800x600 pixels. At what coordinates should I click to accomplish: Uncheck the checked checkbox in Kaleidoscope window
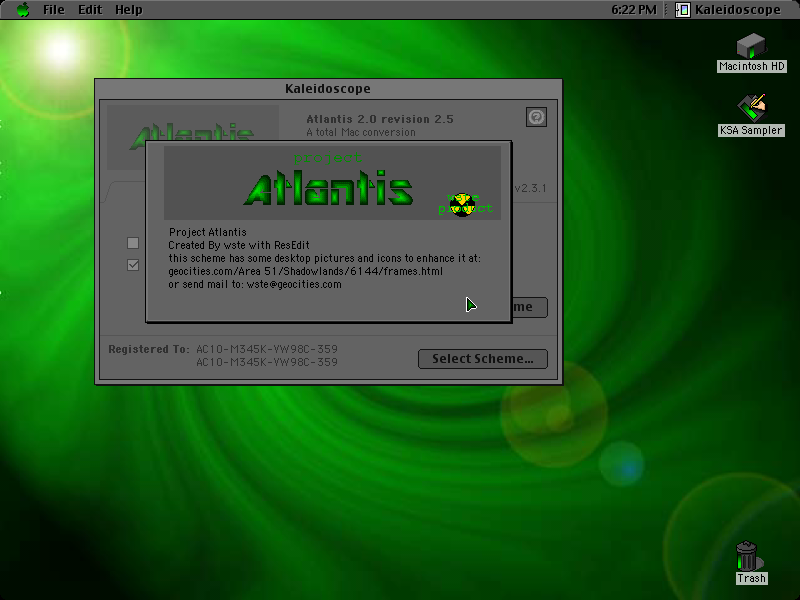(x=133, y=265)
